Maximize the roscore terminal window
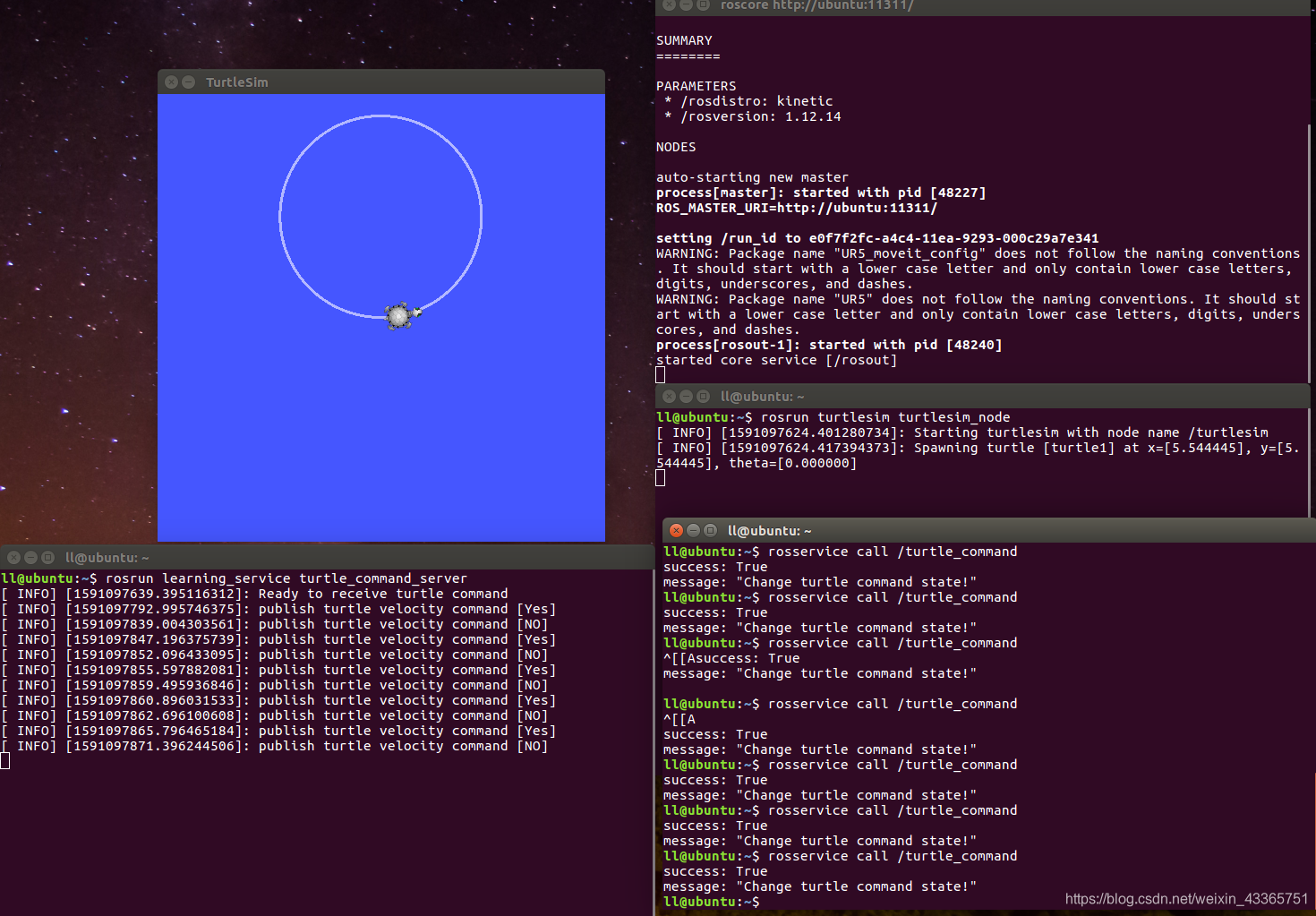1316x916 pixels. [703, 5]
